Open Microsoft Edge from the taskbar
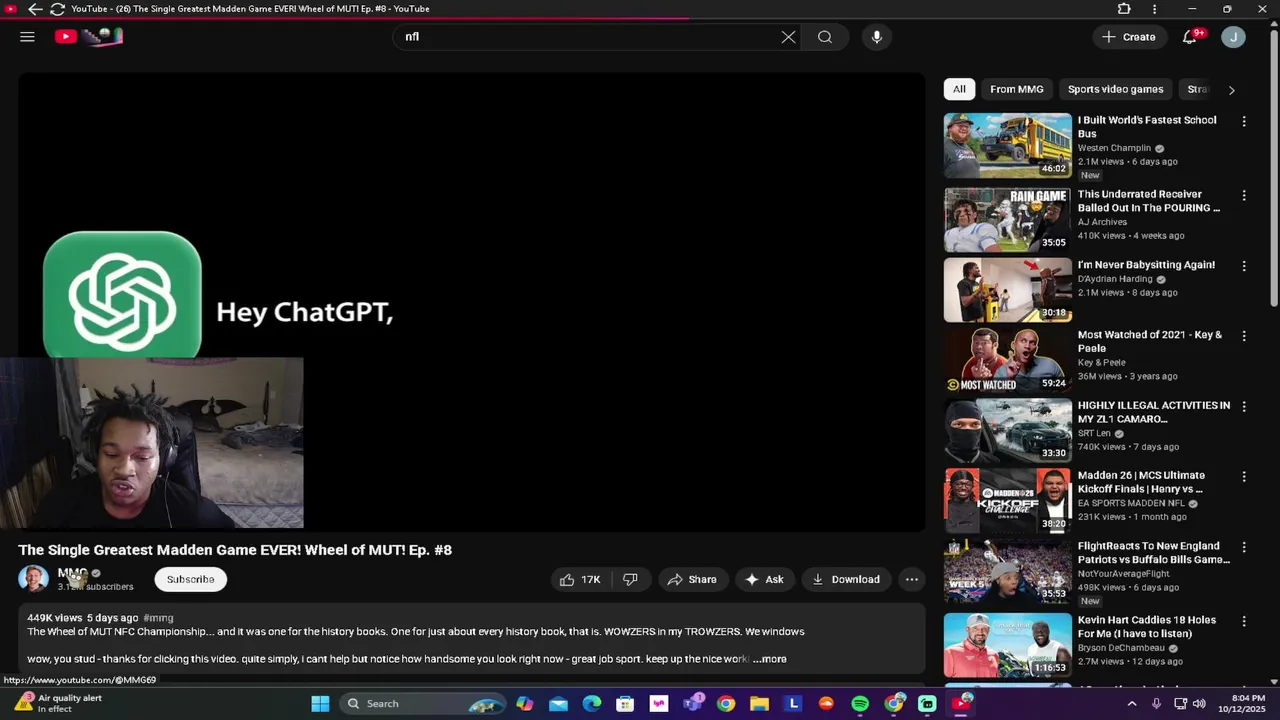The height and width of the screenshot is (720, 1280). point(592,704)
